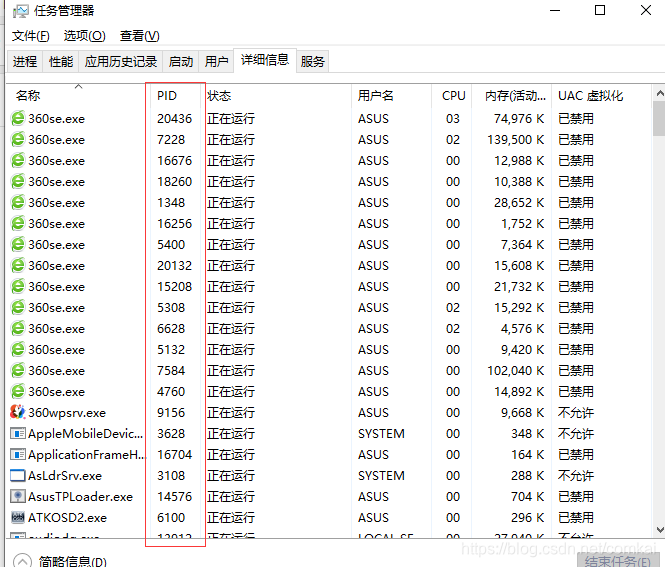Switch to the 应用历史记录 tab
This screenshot has width=665, height=567.
click(121, 62)
